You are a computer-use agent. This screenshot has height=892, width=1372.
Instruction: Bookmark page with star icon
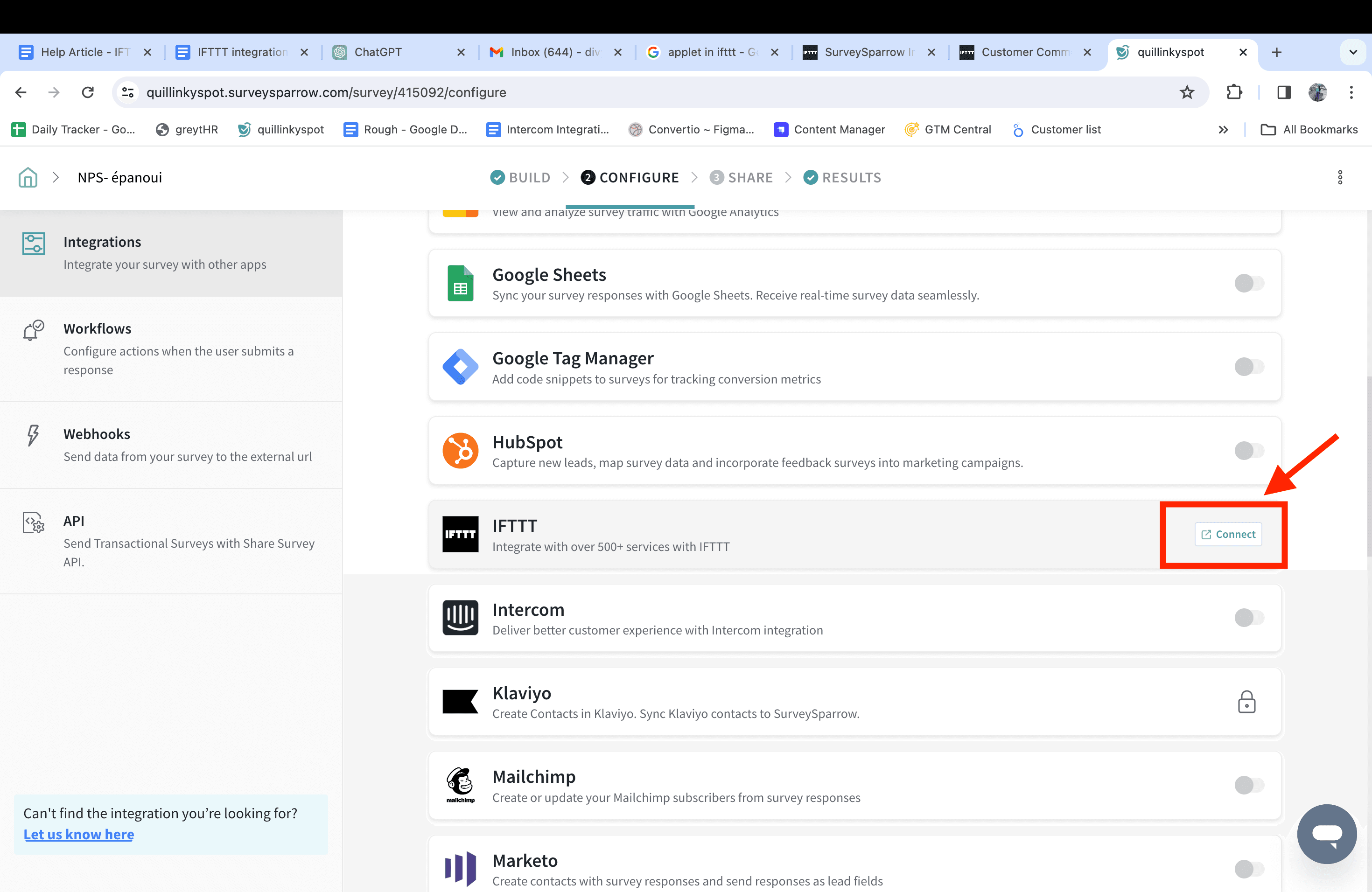tap(1186, 92)
